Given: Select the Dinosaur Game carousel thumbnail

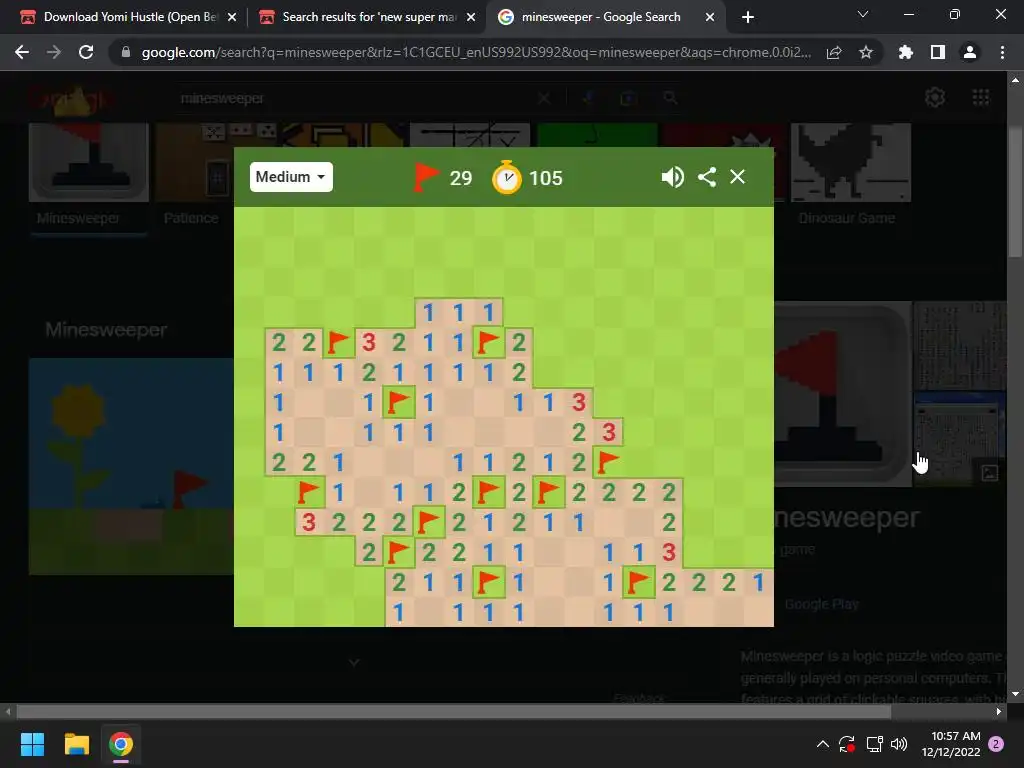Looking at the screenshot, I should (850, 163).
